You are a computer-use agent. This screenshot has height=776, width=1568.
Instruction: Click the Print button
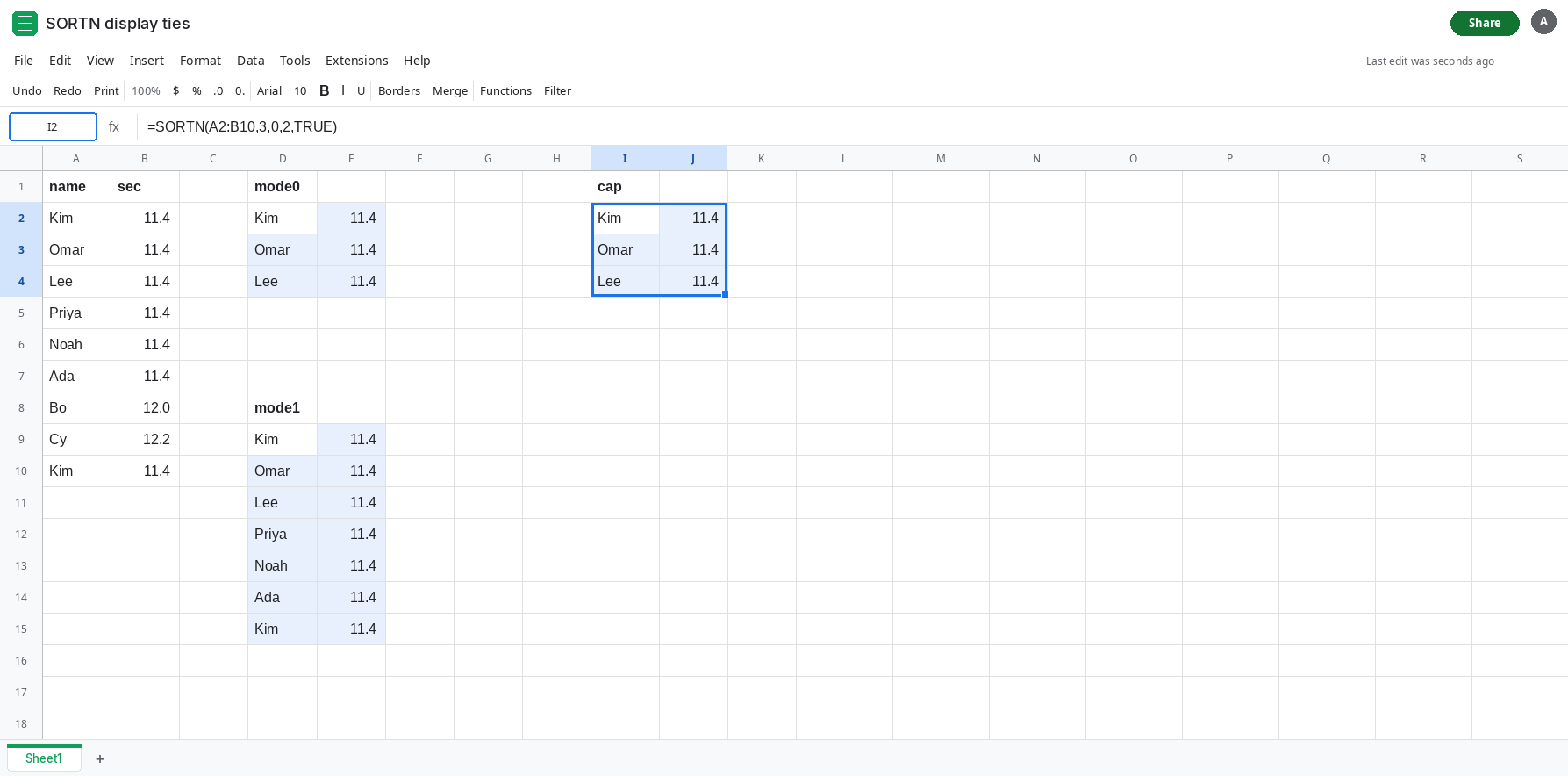pos(106,90)
